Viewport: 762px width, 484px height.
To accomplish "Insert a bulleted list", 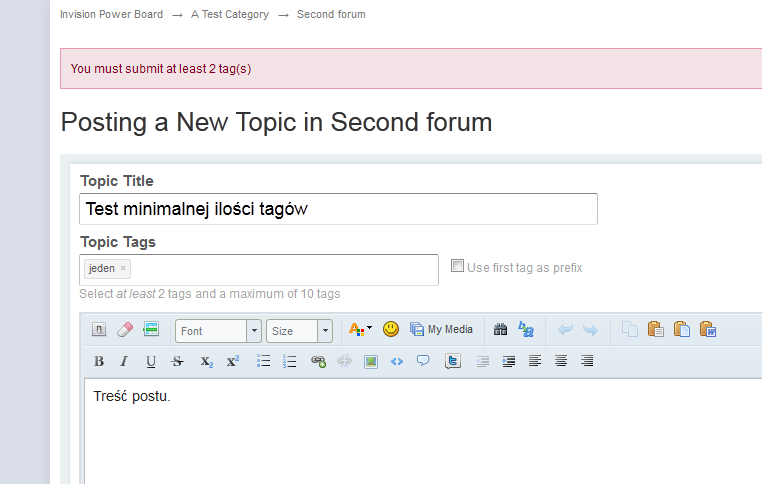I will 263,361.
